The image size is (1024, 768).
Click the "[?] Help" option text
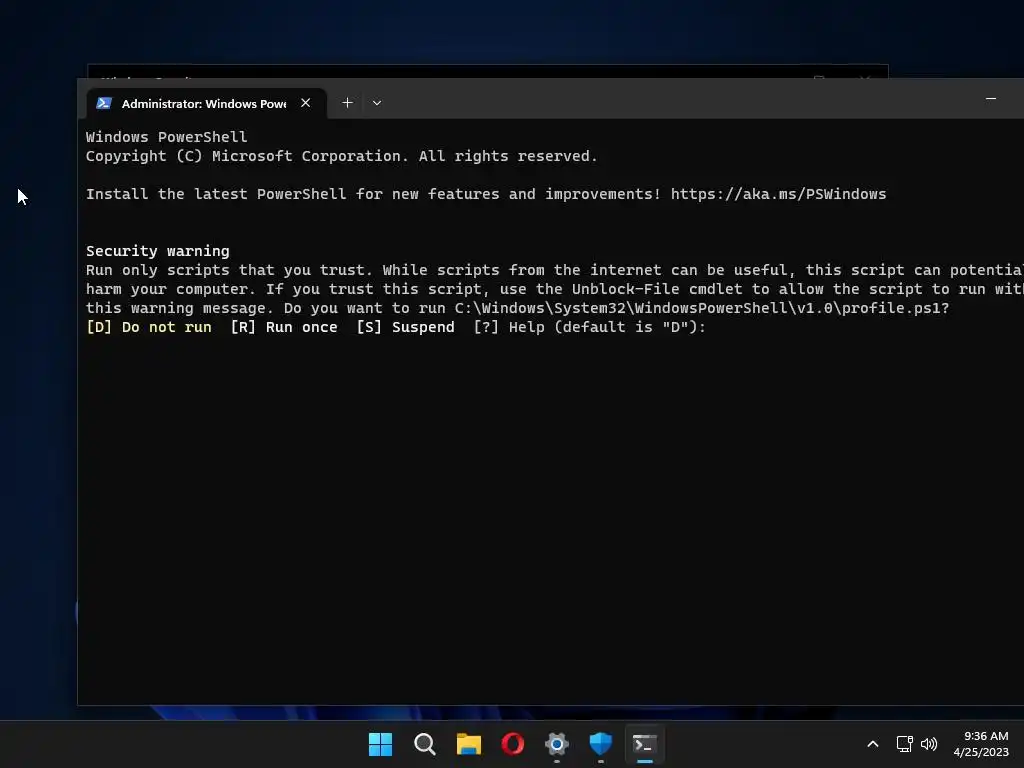pyautogui.click(x=509, y=327)
